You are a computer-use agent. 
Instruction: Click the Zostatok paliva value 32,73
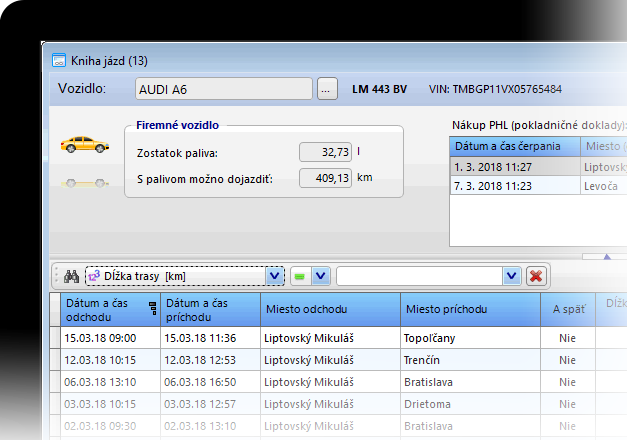pos(325,152)
